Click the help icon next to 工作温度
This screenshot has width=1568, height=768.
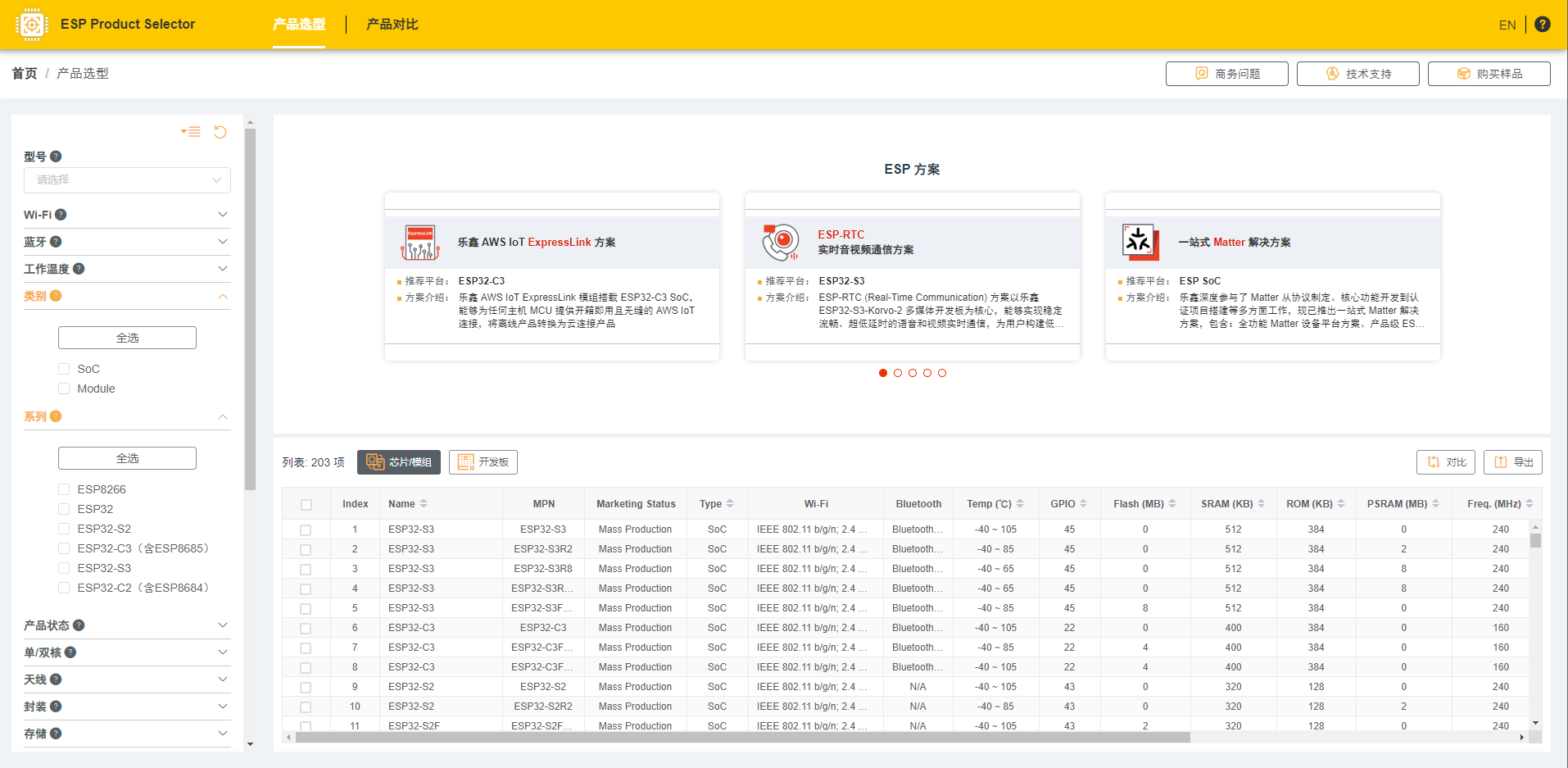click(x=79, y=269)
